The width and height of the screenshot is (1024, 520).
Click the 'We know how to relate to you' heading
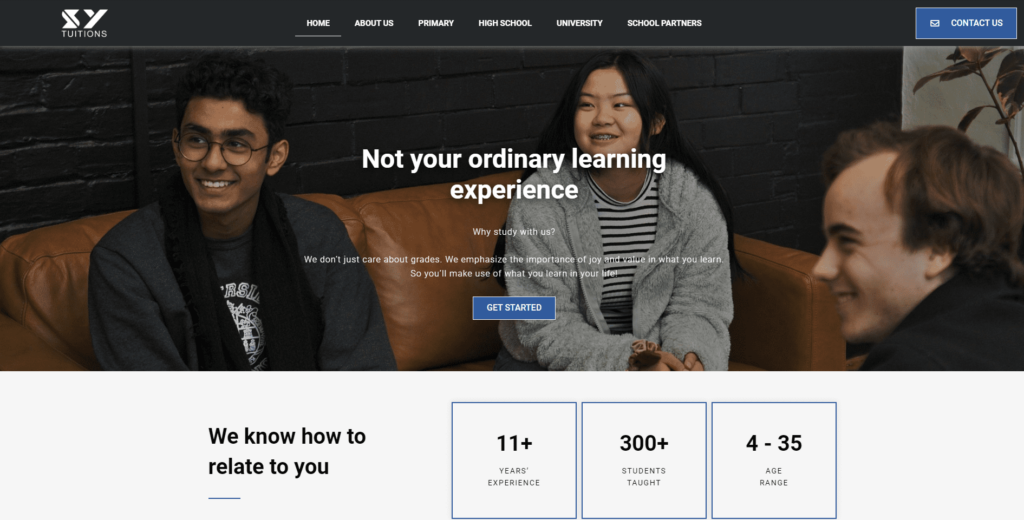coord(287,451)
